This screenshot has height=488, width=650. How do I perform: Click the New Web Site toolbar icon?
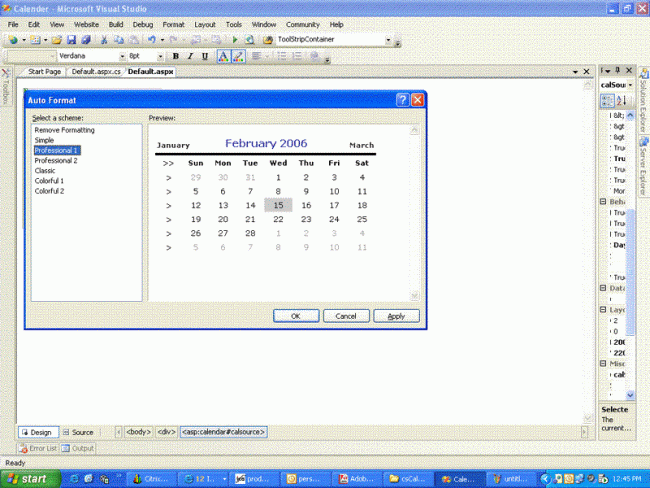13,40
